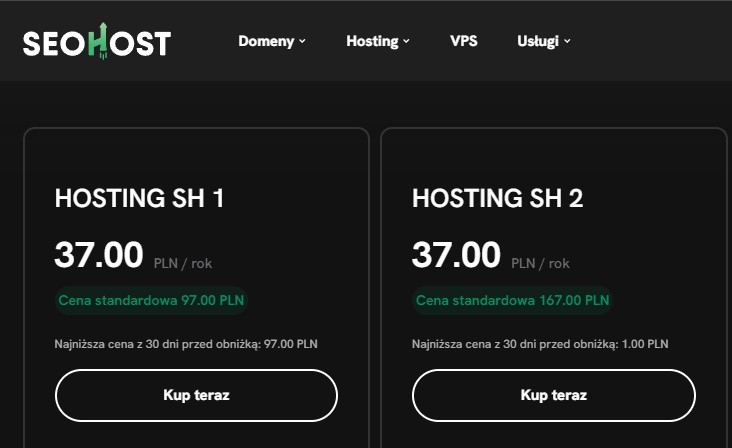
Task: Select the HOSTING SH 1 plan title
Action: (139, 199)
